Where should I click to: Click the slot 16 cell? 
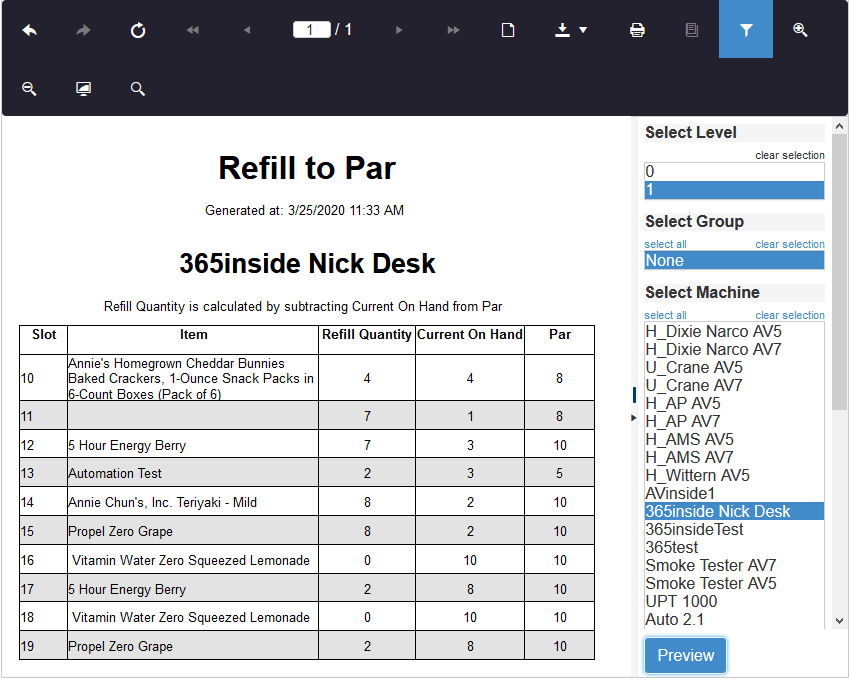coord(43,560)
